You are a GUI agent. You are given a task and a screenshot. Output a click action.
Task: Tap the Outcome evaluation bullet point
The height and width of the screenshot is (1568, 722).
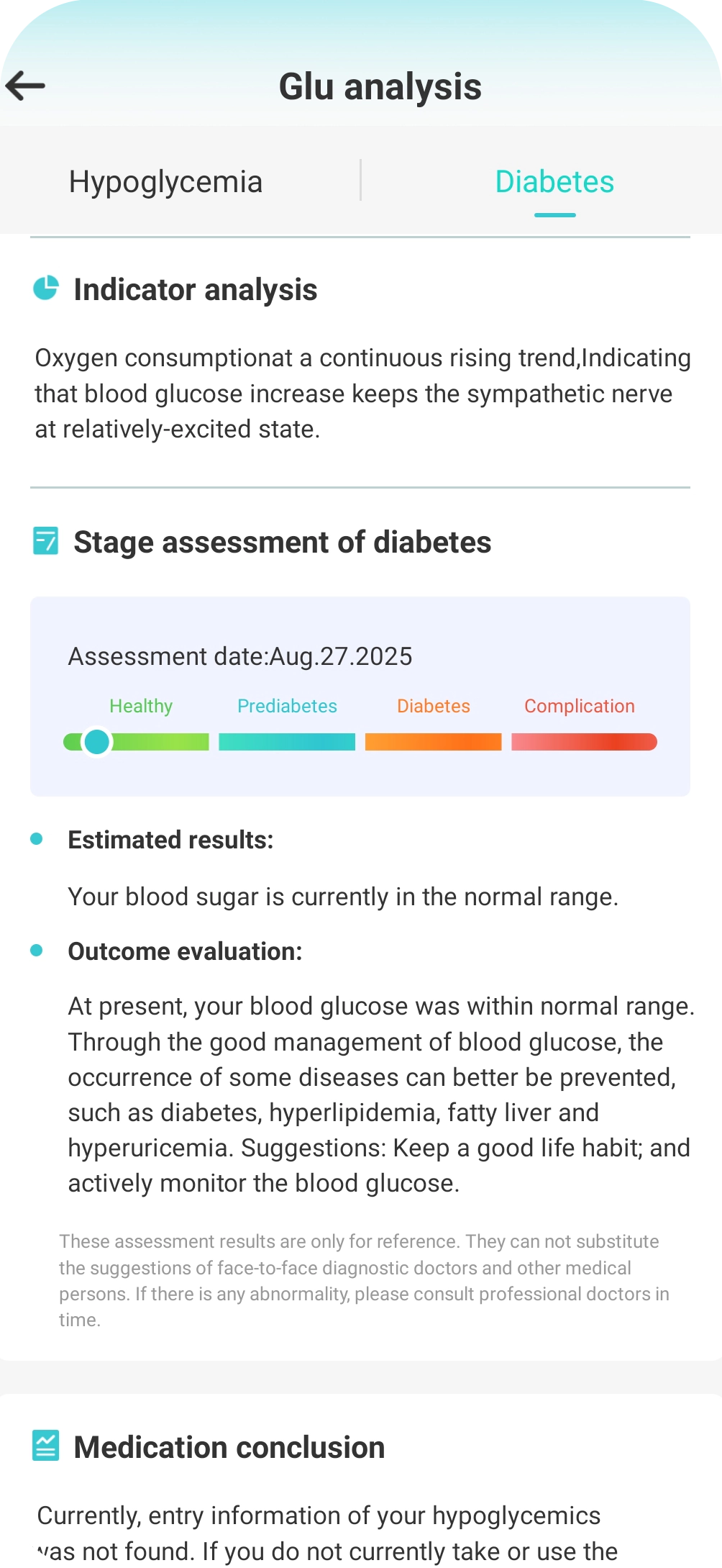pyautogui.click(x=37, y=951)
